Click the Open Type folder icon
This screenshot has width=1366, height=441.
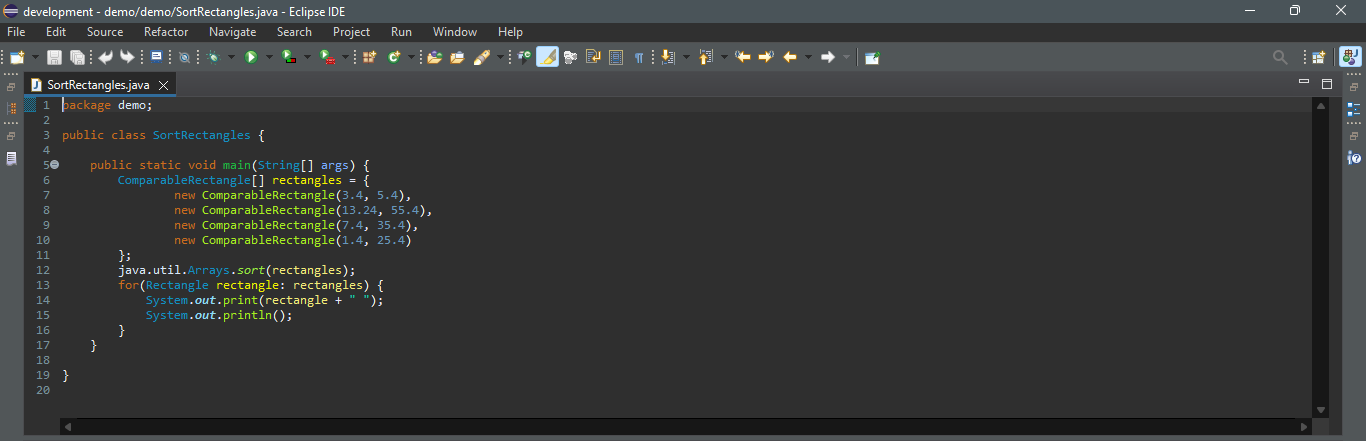click(434, 57)
